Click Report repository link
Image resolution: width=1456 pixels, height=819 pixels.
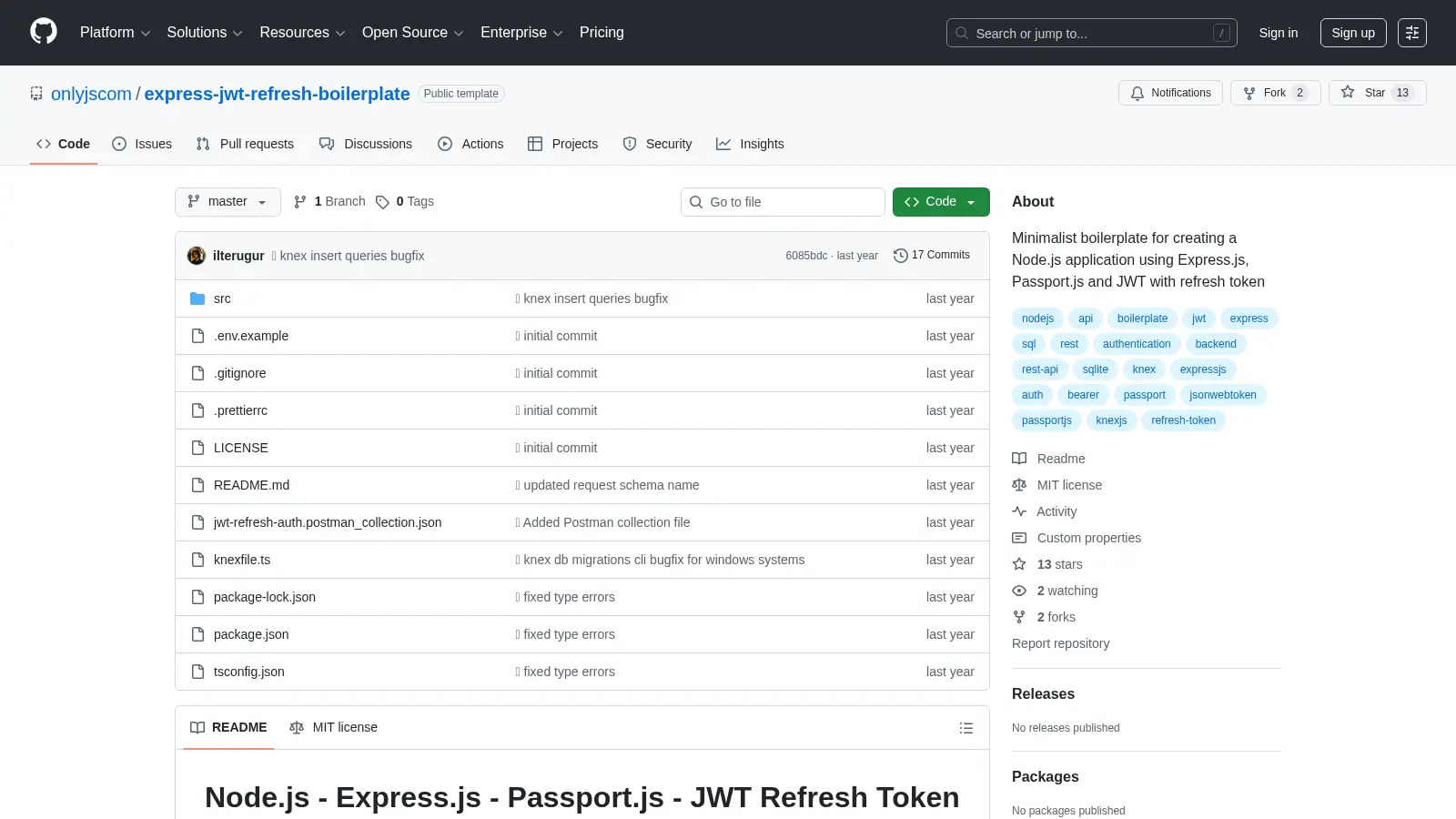coord(1060,643)
